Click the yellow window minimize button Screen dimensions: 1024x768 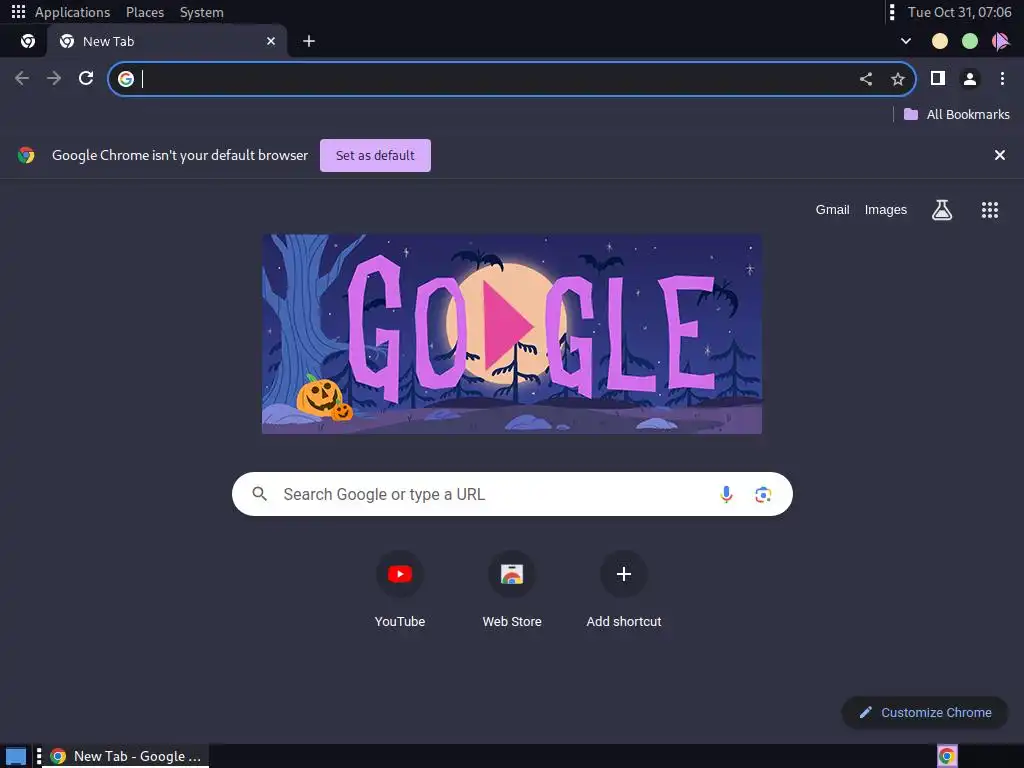[x=940, y=41]
